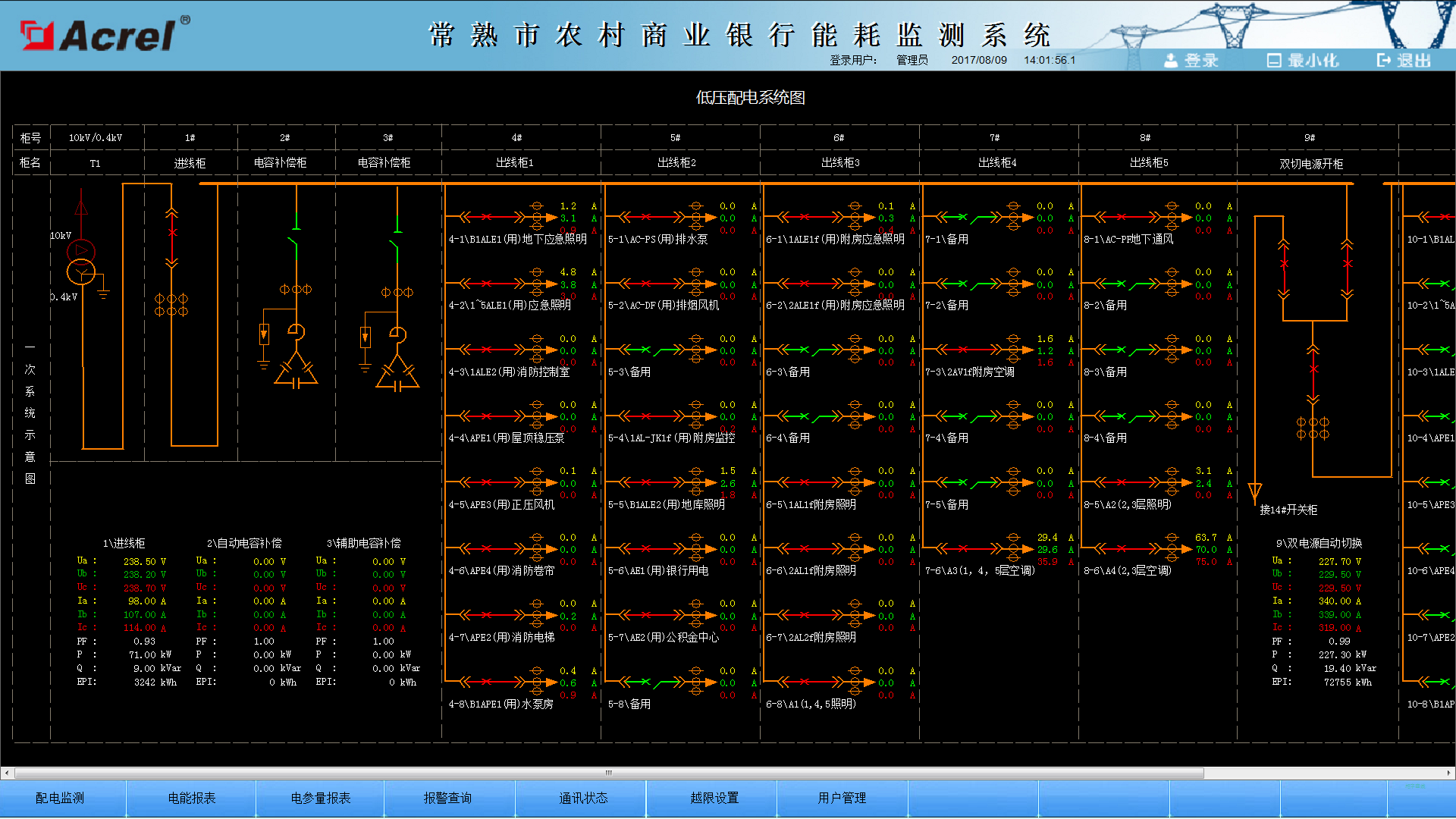The height and width of the screenshot is (819, 1456).
Task: Click the 退出 exit icon button
Action: coord(1384,61)
